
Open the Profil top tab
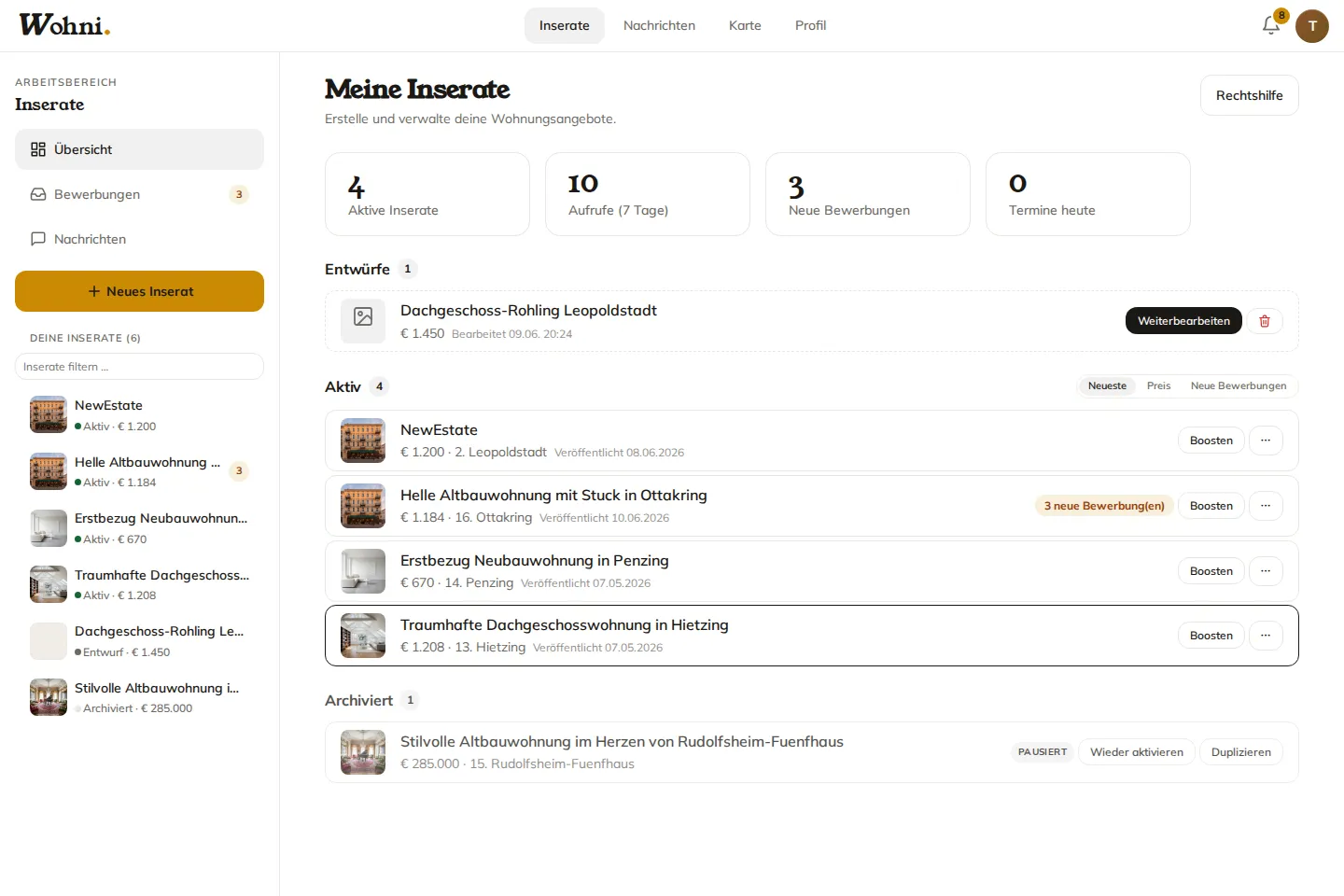pyautogui.click(x=810, y=25)
